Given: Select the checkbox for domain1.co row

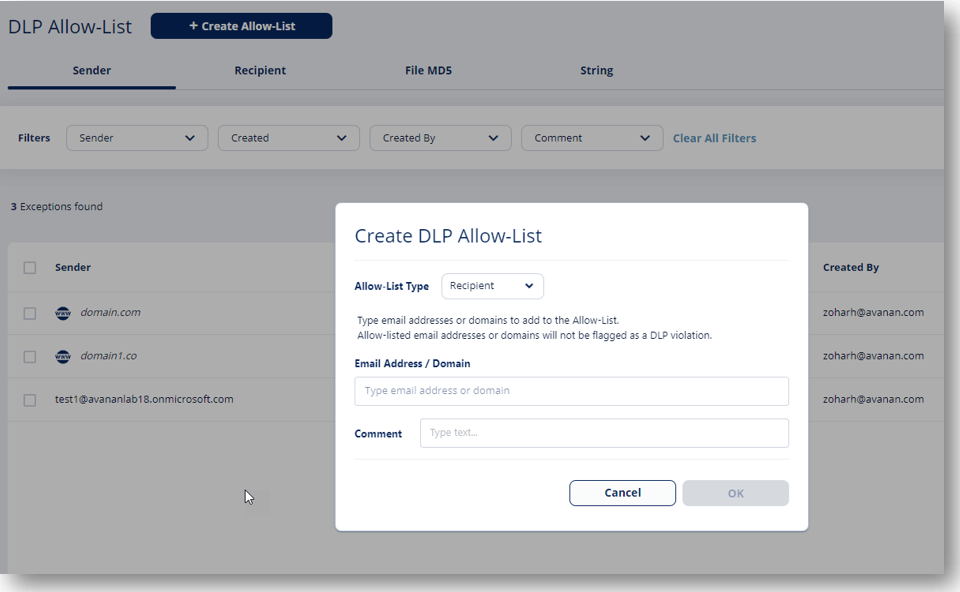Looking at the screenshot, I should (29, 356).
